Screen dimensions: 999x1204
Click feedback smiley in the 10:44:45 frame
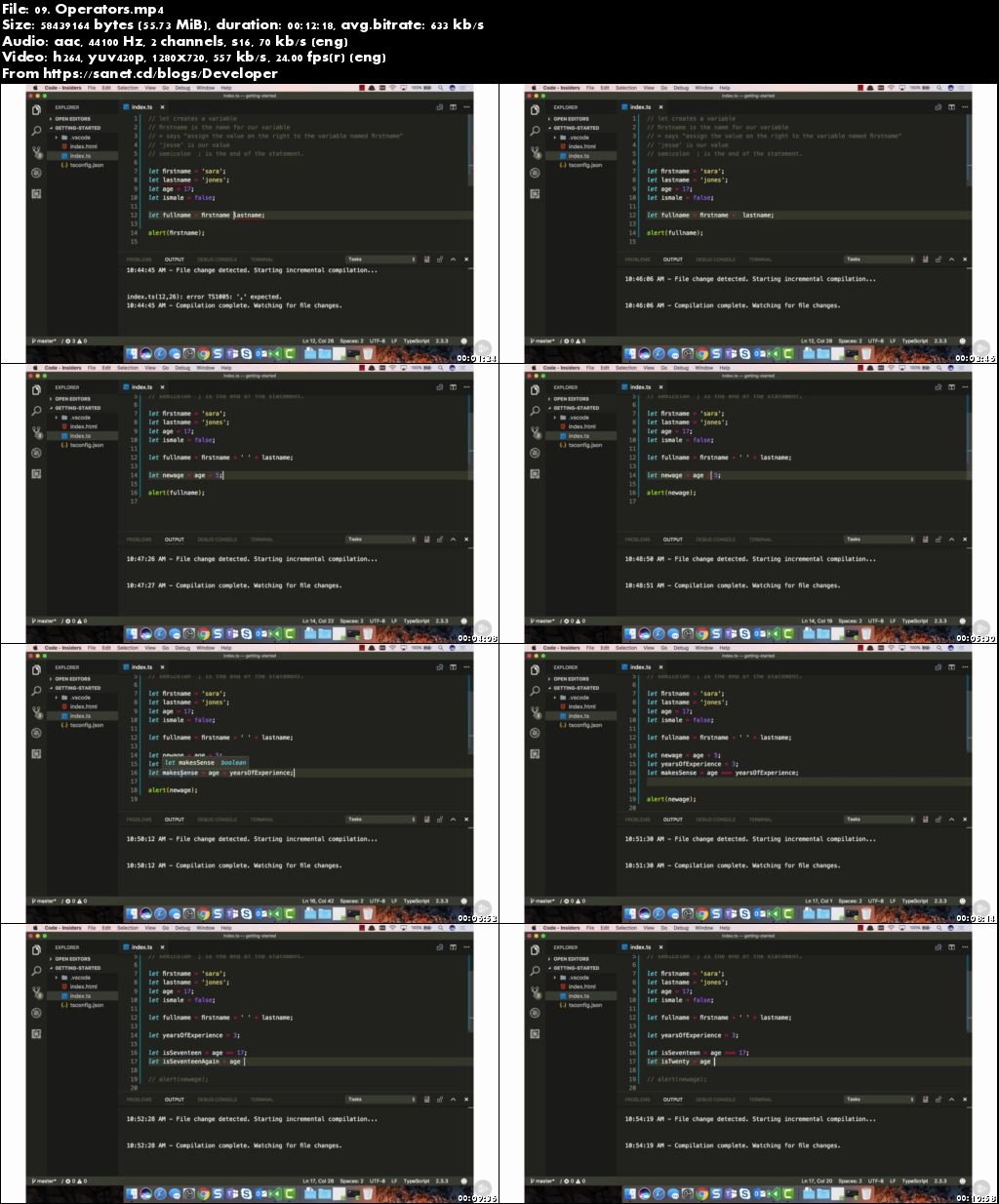(463, 341)
